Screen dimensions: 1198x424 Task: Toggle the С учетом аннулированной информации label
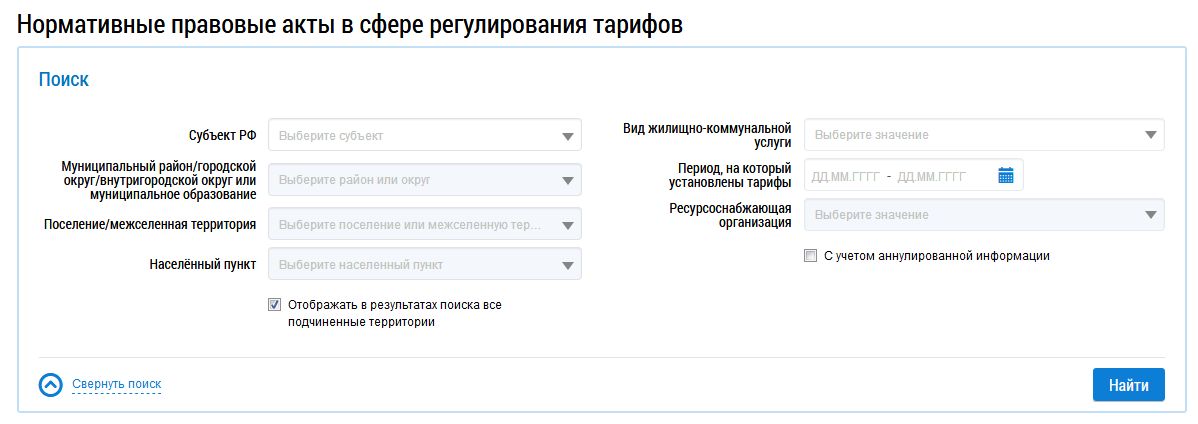pos(937,256)
